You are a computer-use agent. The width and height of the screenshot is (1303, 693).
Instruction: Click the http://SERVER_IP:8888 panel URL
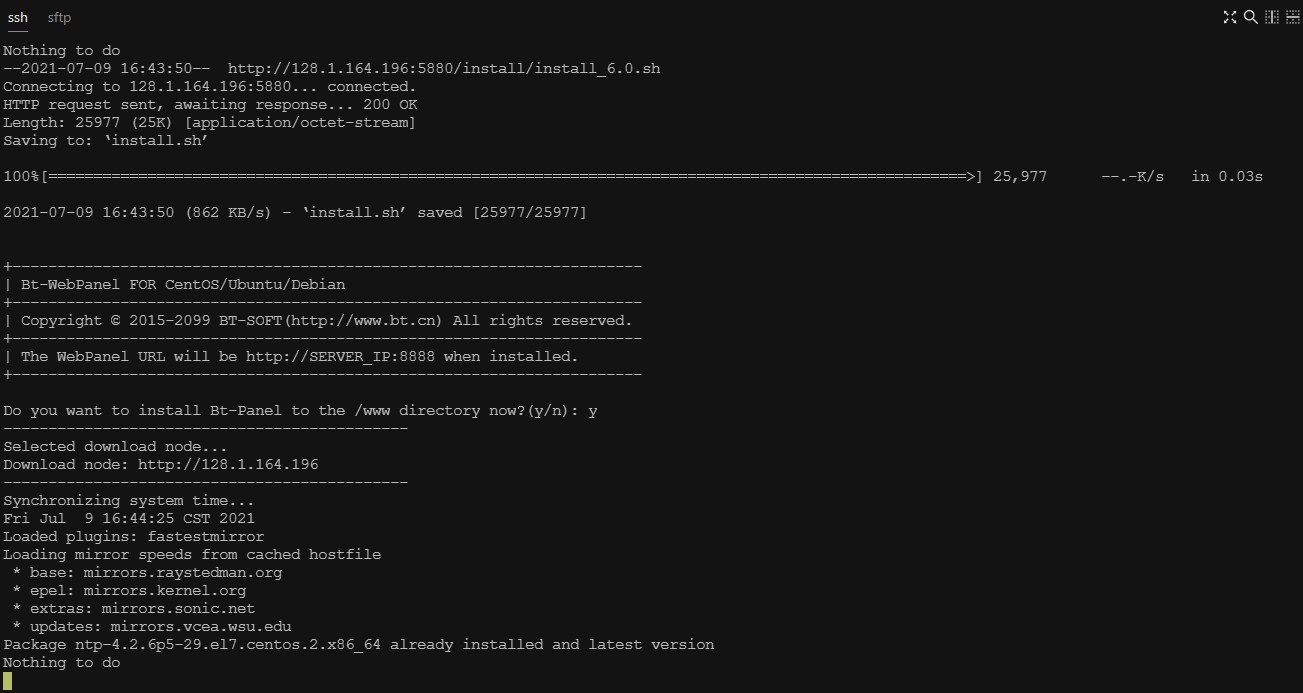[340, 357]
